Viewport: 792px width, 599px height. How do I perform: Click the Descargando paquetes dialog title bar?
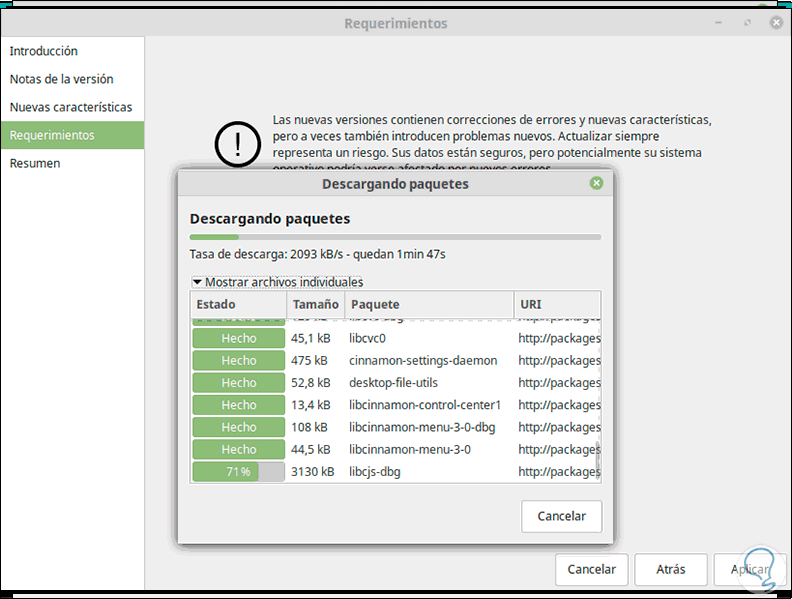pos(395,184)
